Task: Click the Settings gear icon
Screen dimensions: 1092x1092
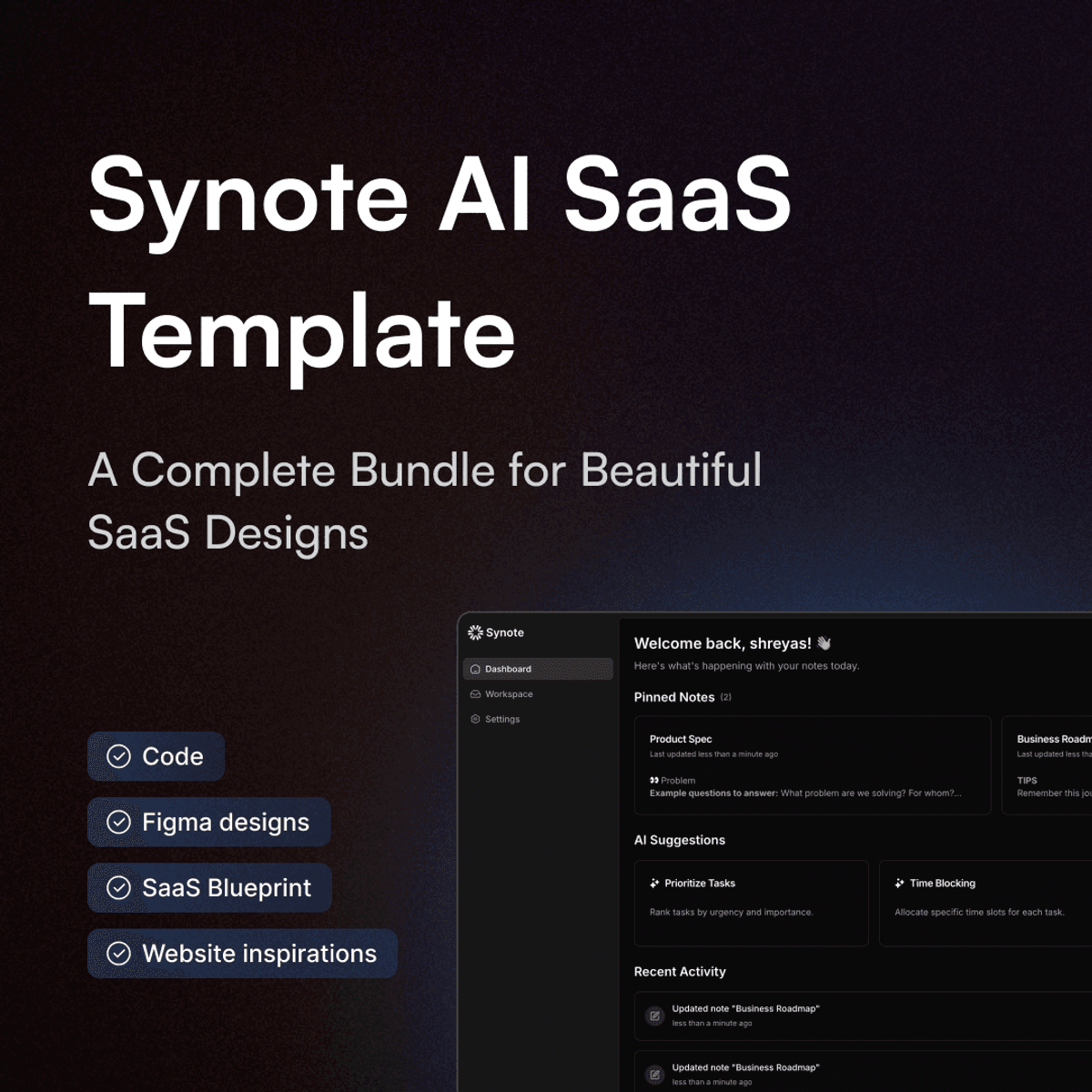Action: 475,719
